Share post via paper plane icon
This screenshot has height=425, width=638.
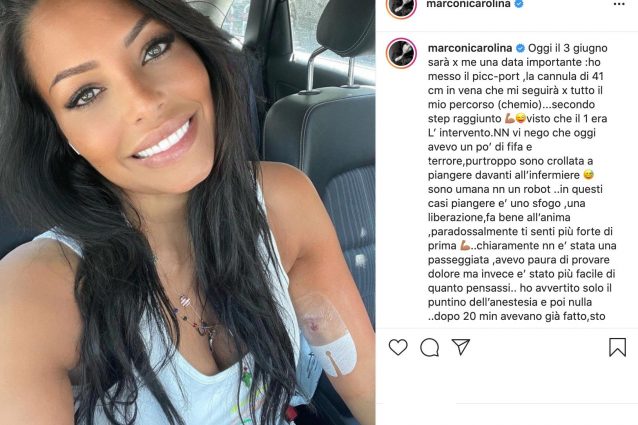coord(461,347)
